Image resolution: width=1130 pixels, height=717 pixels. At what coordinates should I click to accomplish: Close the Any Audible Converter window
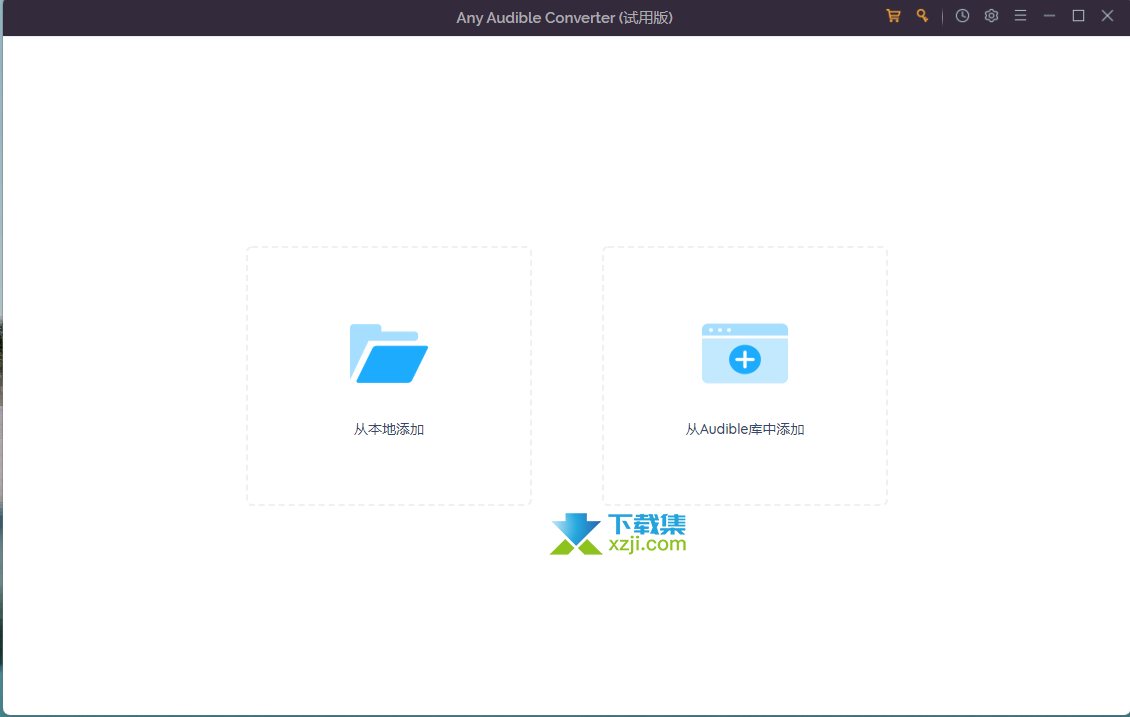click(x=1108, y=16)
